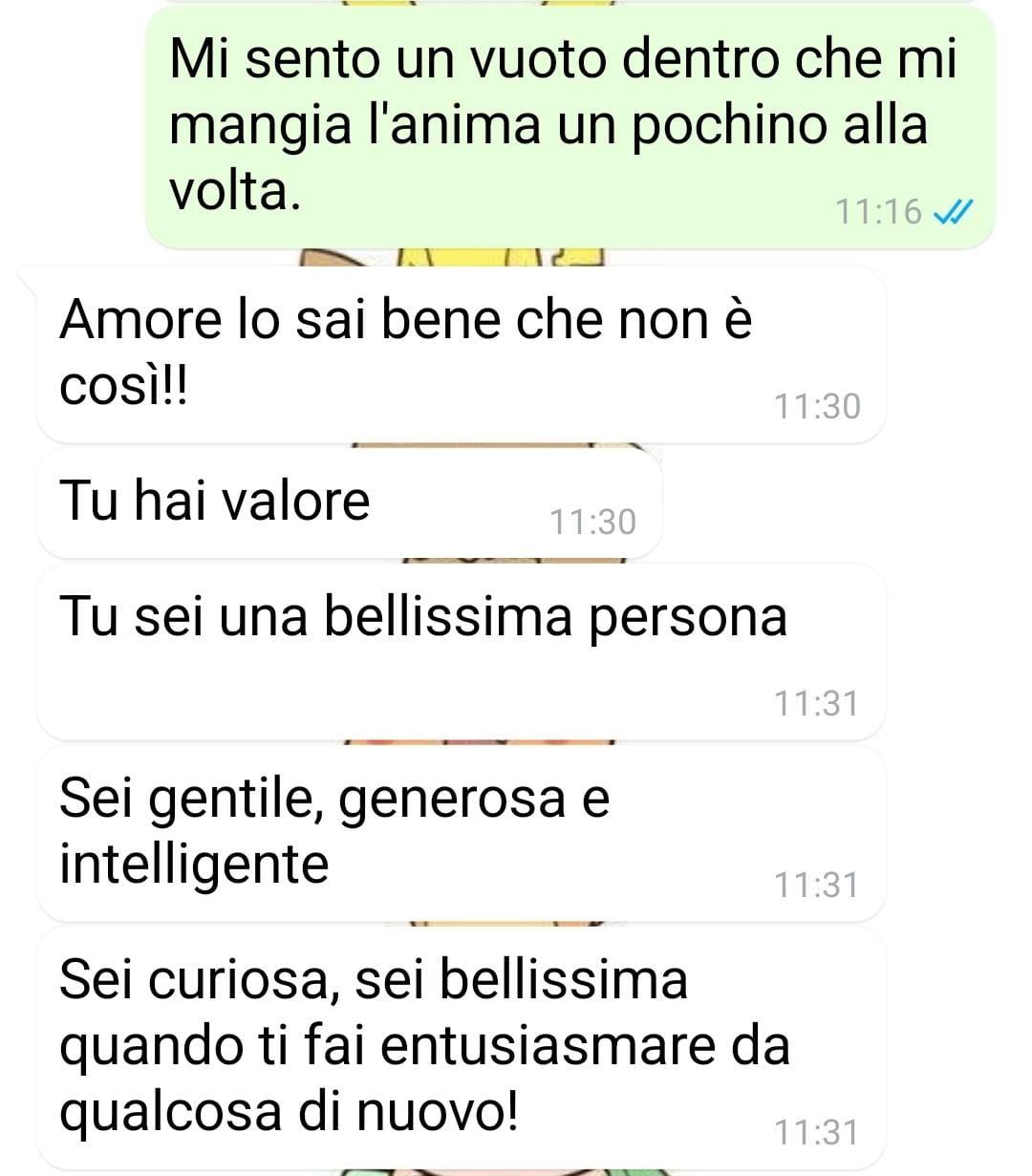Screen dimensions: 1032x1176
Task: Tap the 11:30 time under 'così!!' message
Action: 817,406
